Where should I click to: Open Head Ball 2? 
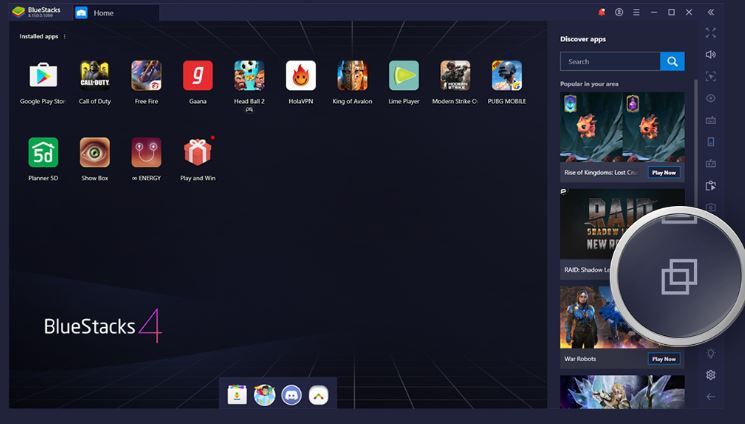(x=249, y=76)
